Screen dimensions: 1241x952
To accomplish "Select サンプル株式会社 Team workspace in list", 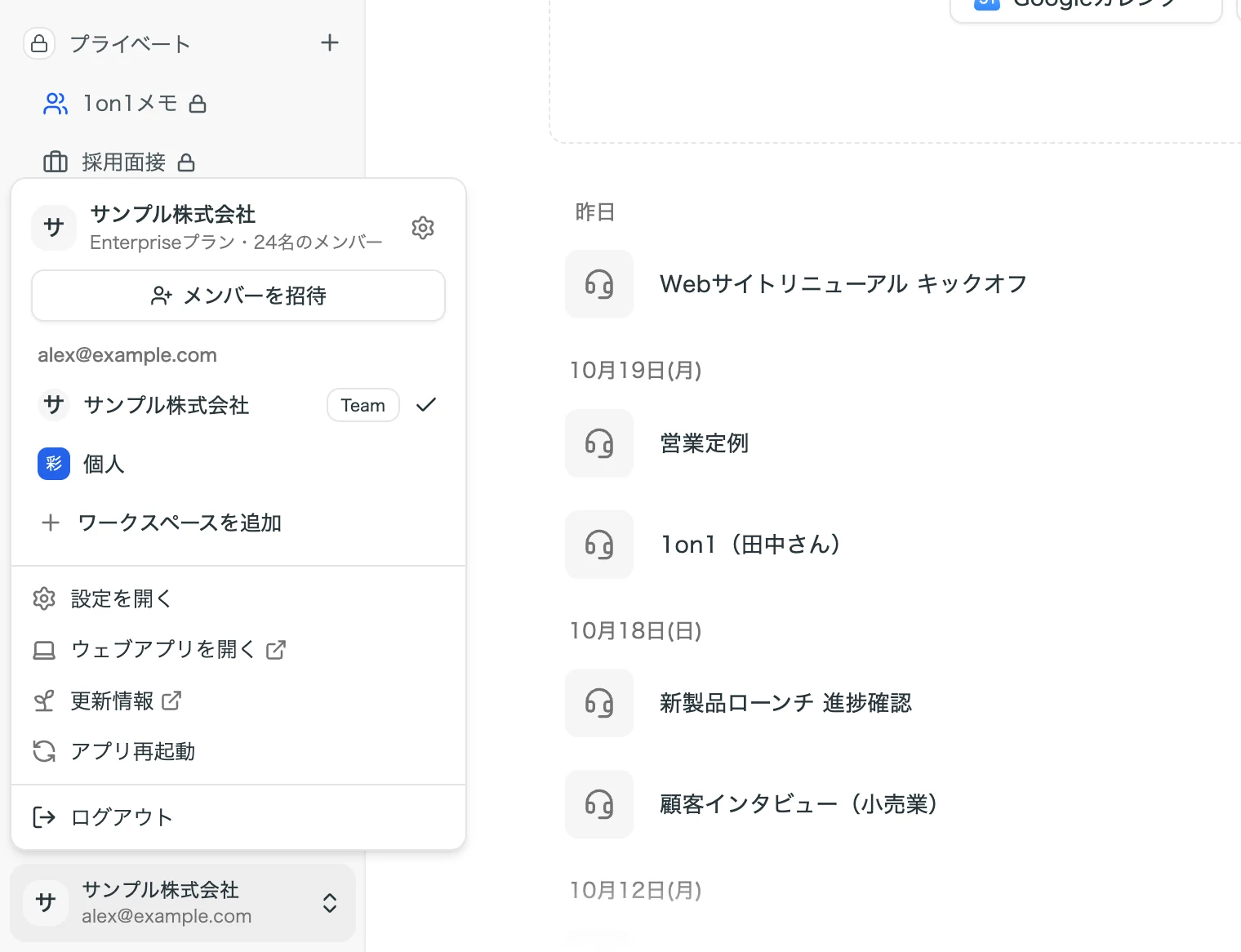I will click(238, 405).
